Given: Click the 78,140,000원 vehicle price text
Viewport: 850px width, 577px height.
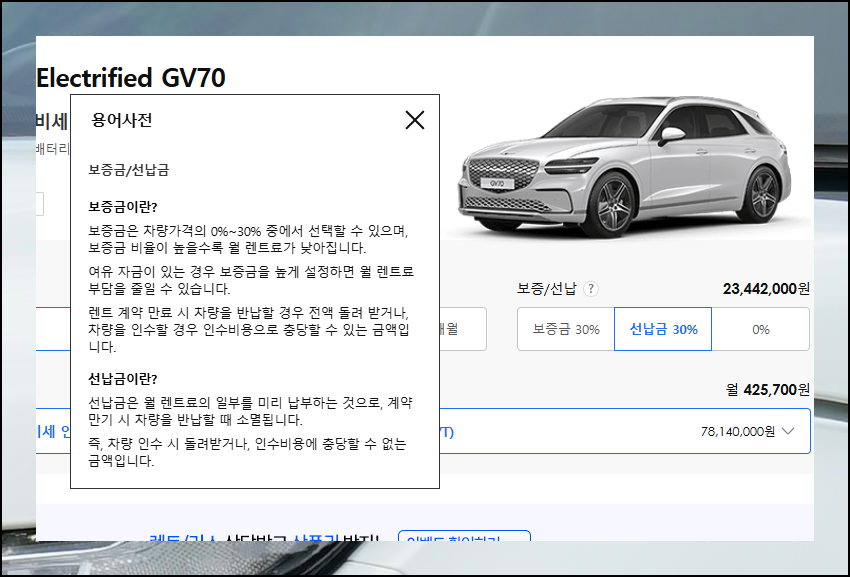Looking at the screenshot, I should click(x=738, y=431).
